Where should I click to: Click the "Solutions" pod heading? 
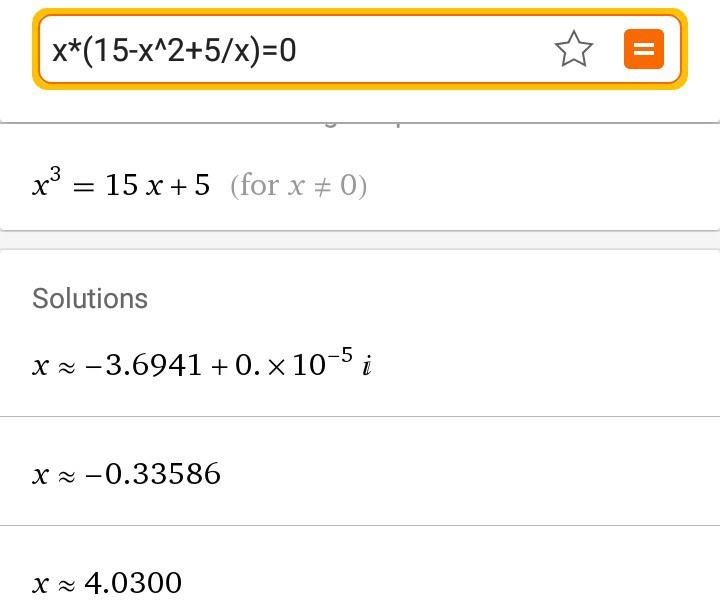(90, 298)
